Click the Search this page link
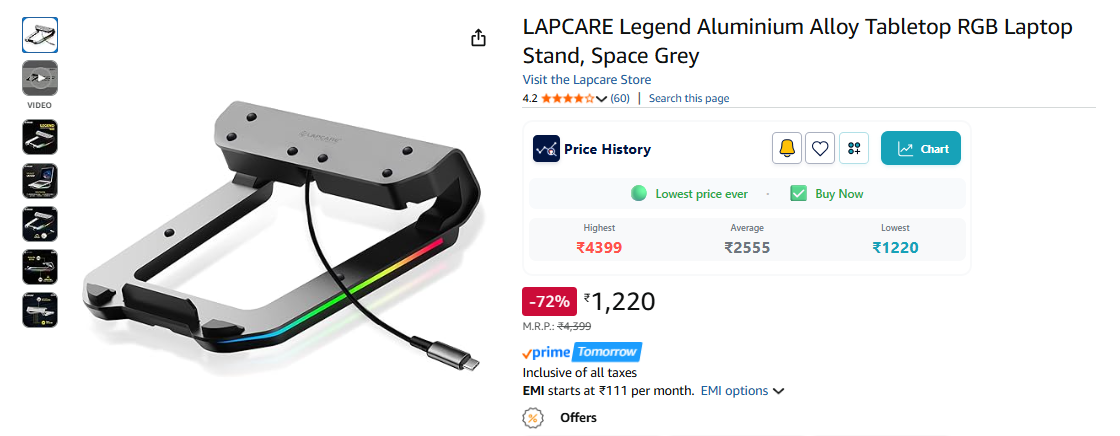1120x436 pixels. [689, 98]
